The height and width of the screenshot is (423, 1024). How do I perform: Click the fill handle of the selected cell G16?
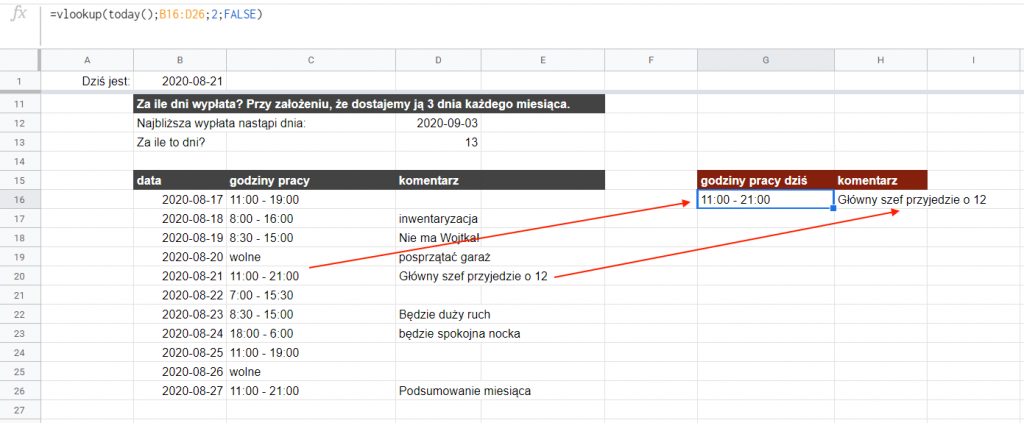pos(833,208)
